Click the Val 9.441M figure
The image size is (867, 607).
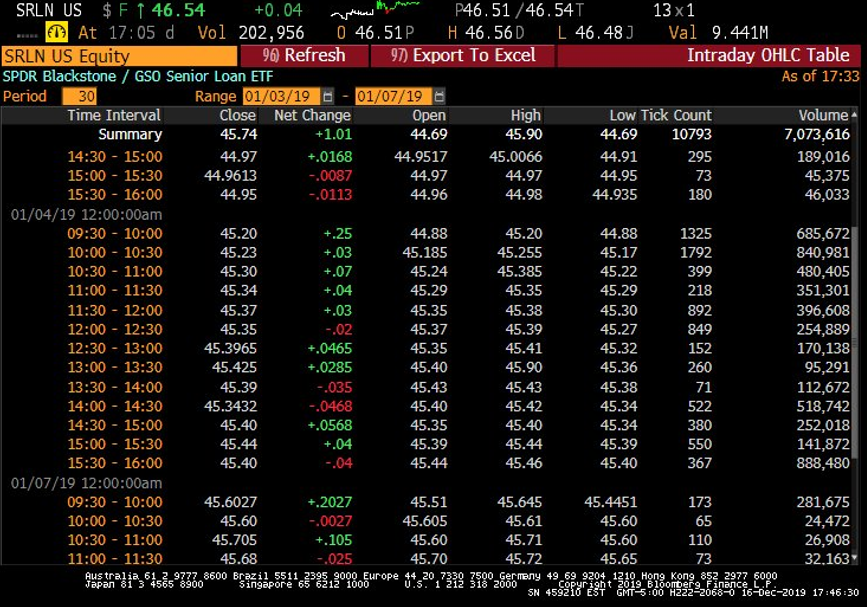740,33
